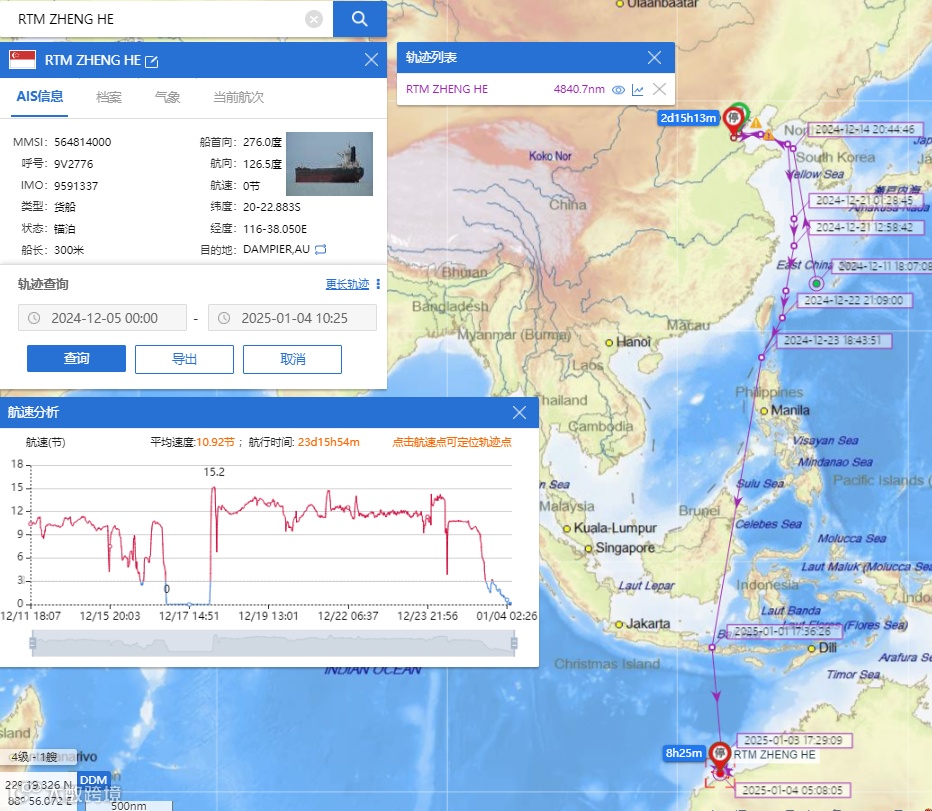
Task: Remove RTM ZHENG HE track from list
Action: click(x=659, y=89)
